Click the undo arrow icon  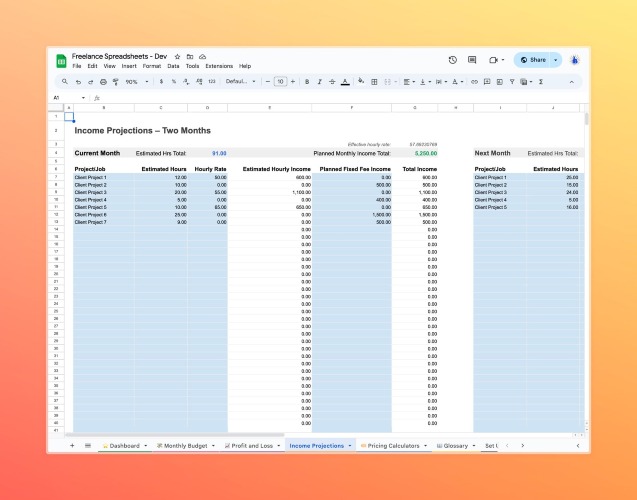78,82
